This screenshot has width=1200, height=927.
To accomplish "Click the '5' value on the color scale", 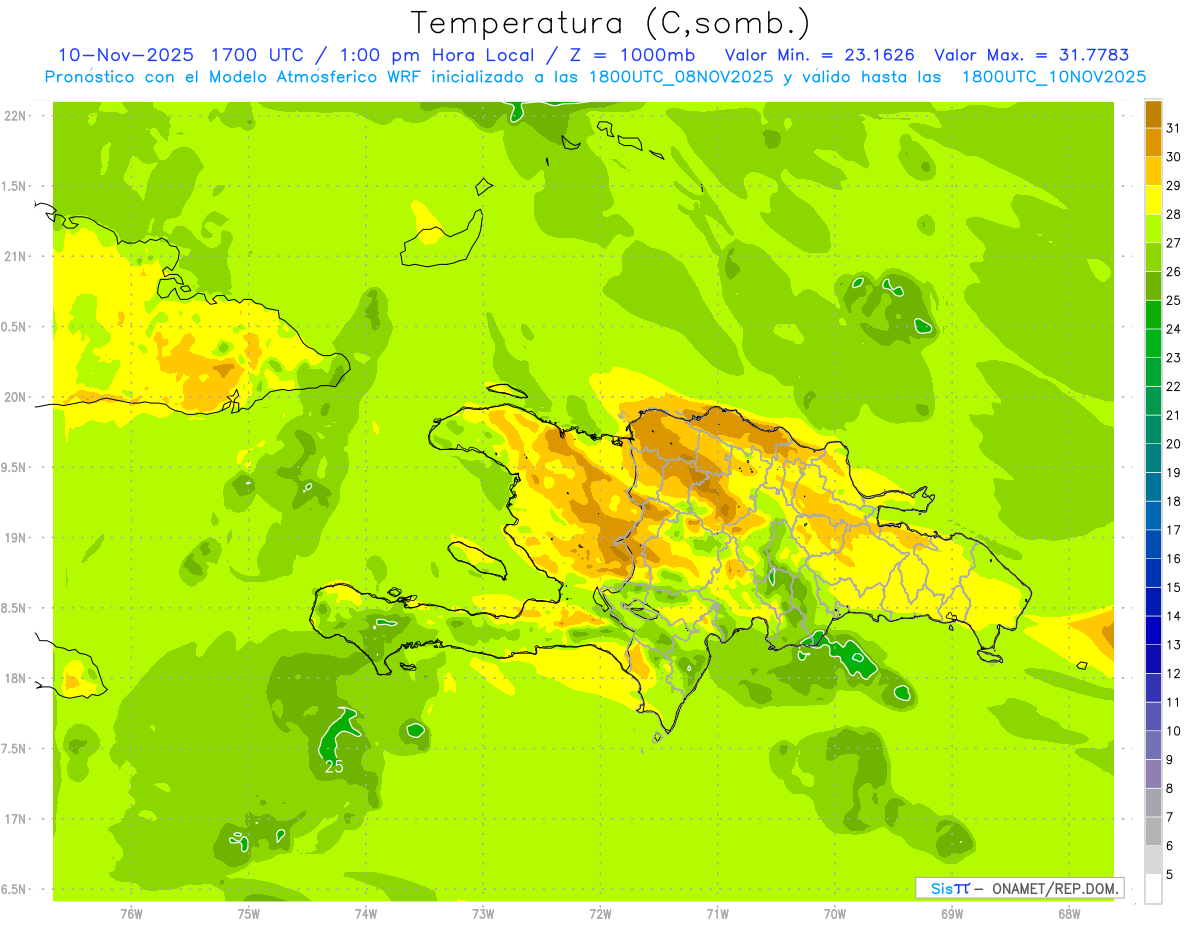I will click(1170, 875).
